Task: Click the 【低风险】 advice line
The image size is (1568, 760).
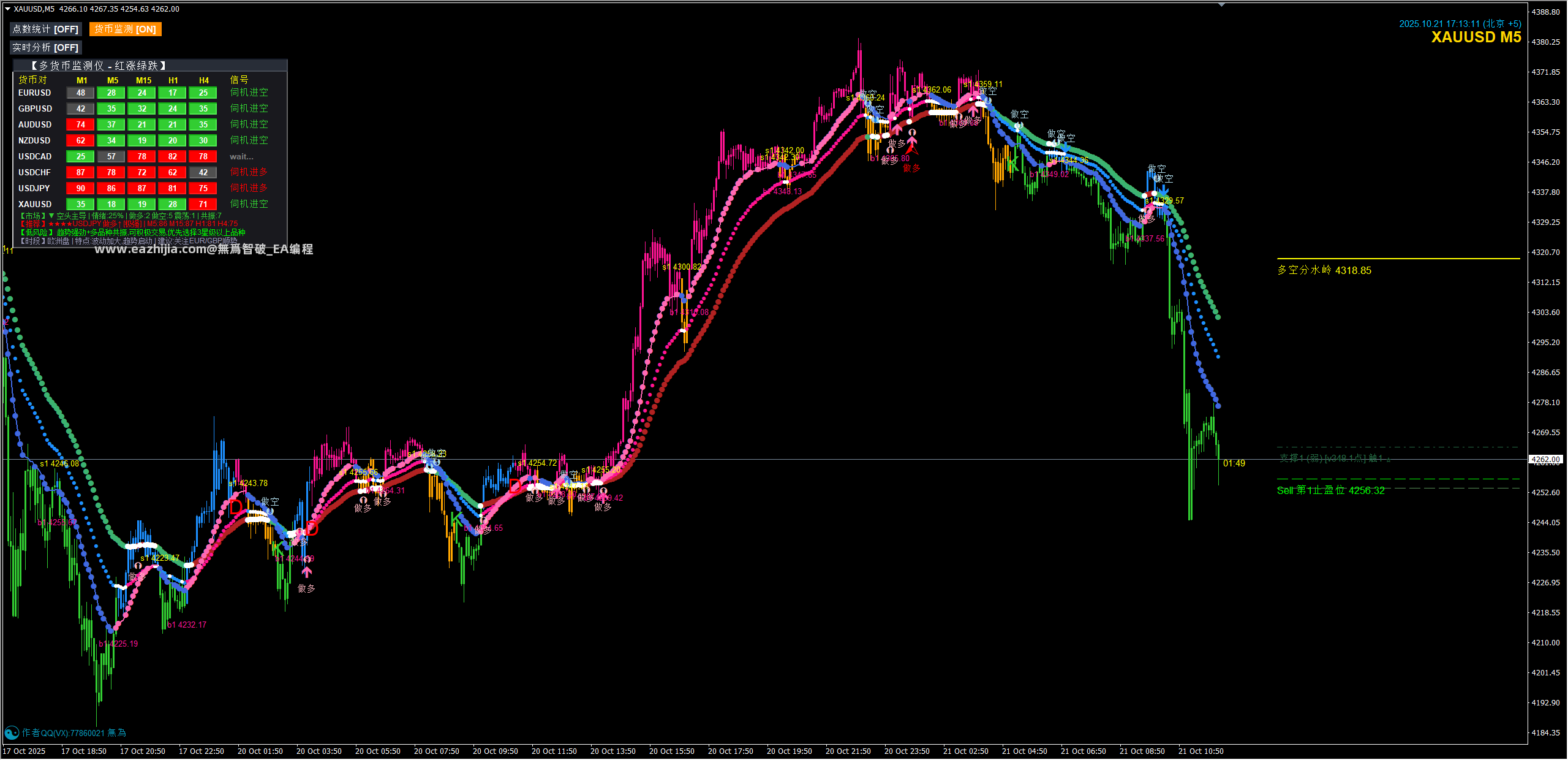Action: (x=132, y=233)
